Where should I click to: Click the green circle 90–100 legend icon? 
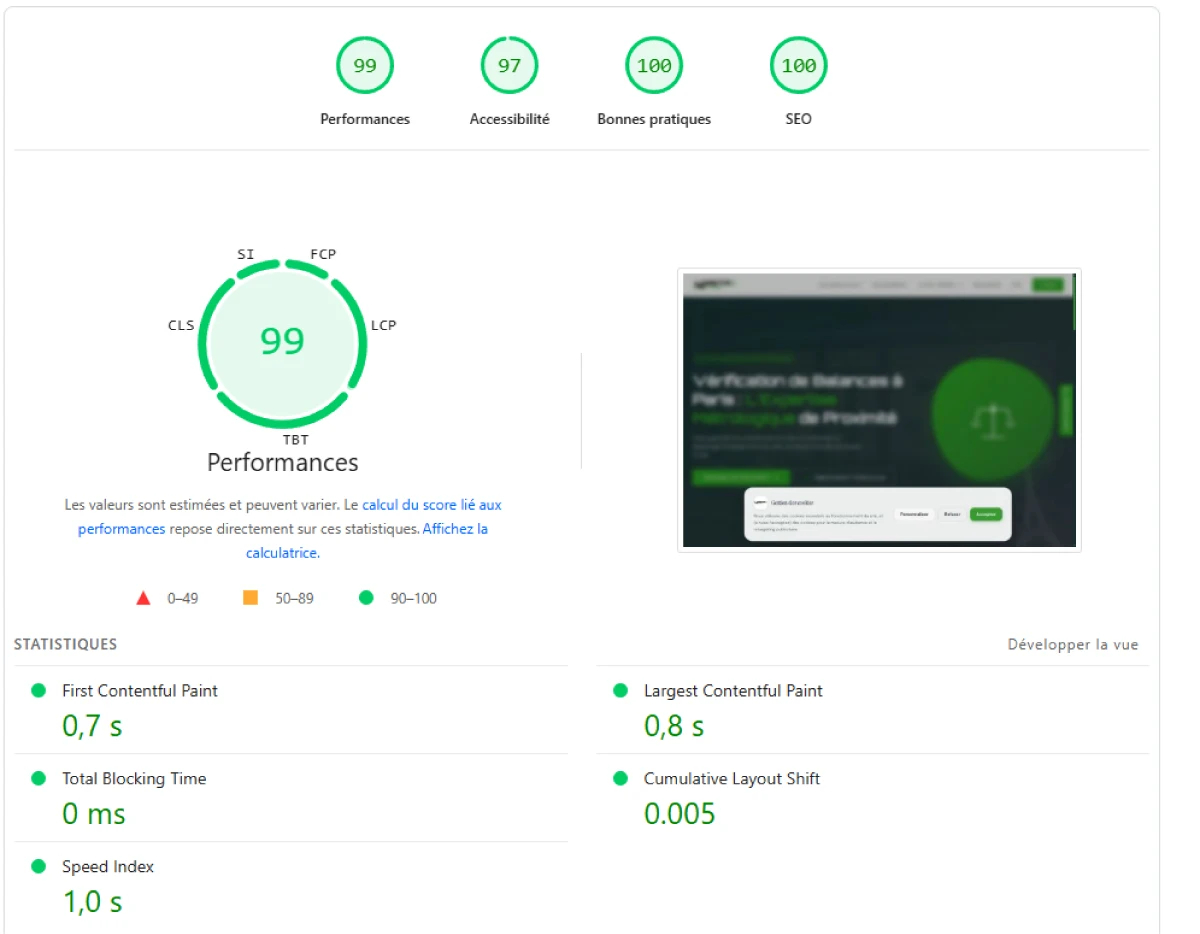point(366,598)
